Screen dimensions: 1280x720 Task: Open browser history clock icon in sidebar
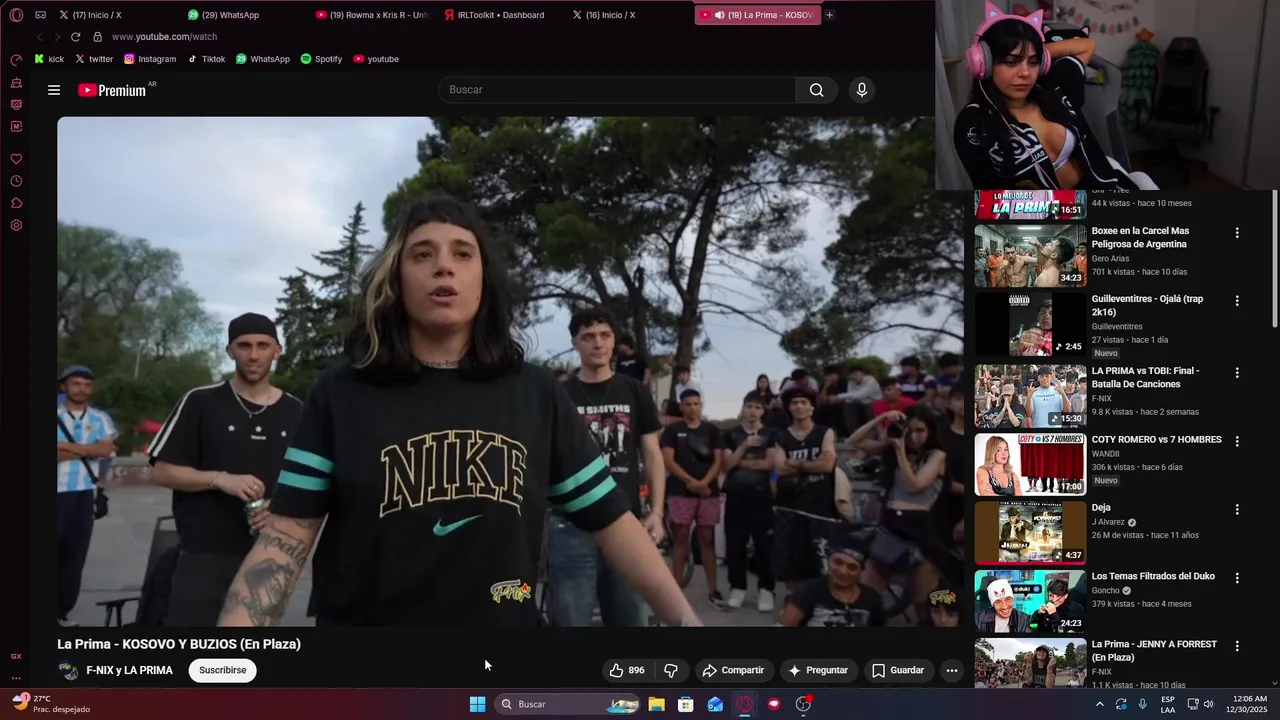[x=16, y=181]
